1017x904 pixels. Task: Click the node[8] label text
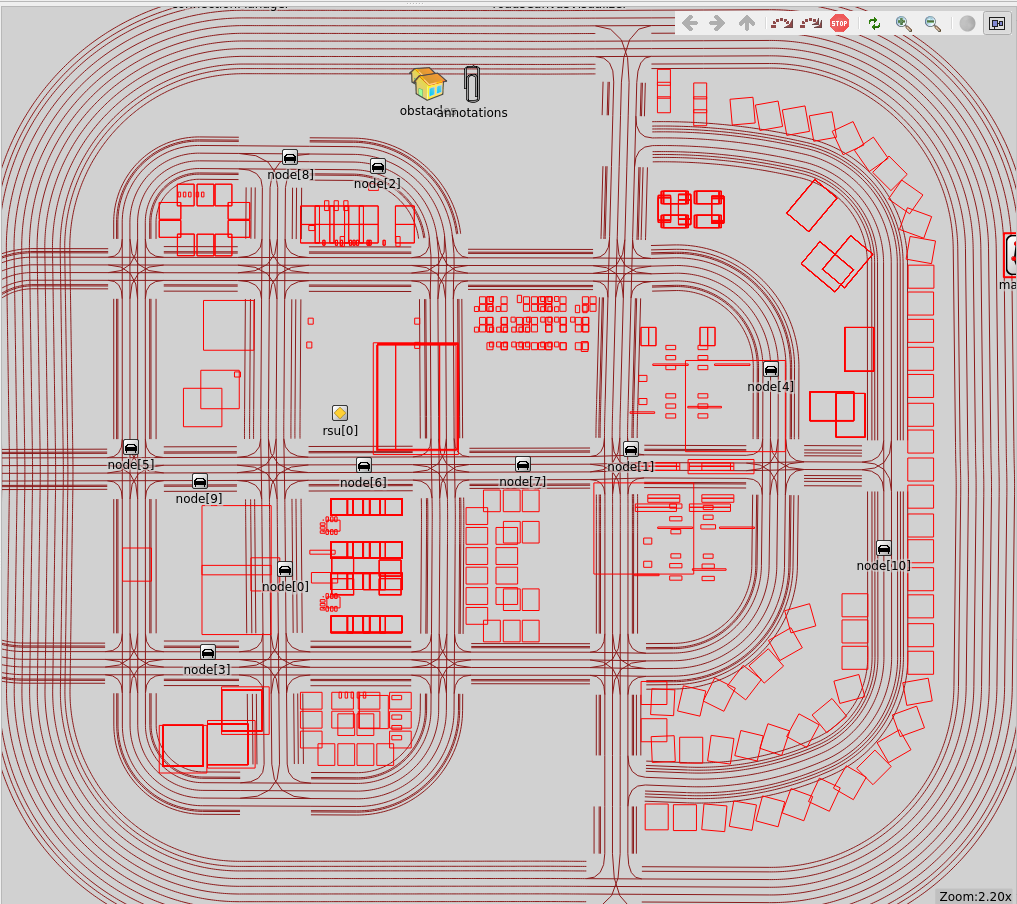pos(291,174)
